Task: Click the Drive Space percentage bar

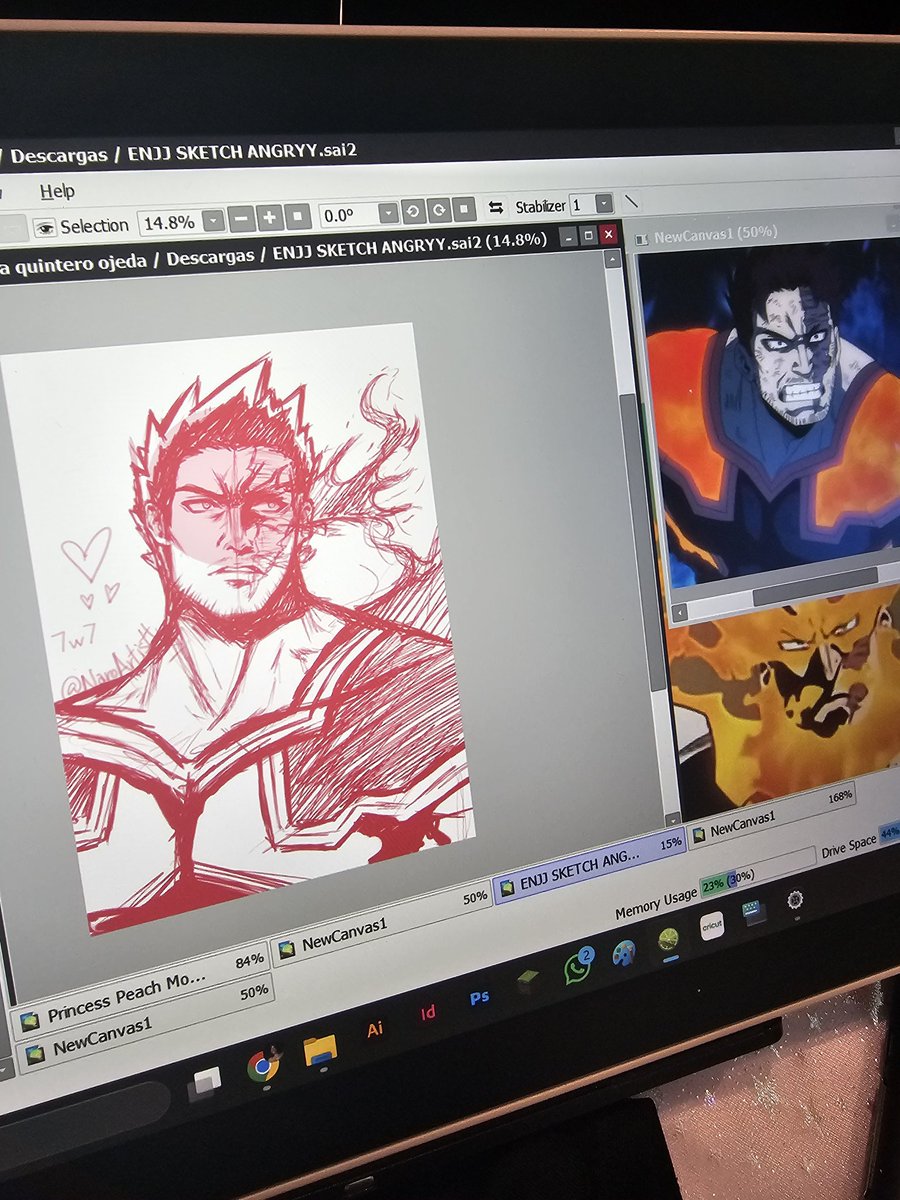Action: 888,832
